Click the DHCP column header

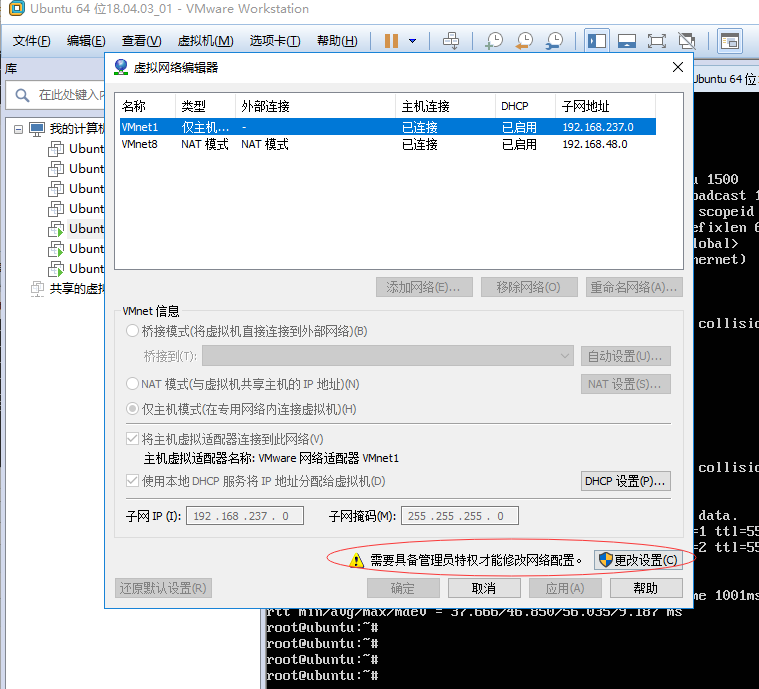tap(525, 106)
